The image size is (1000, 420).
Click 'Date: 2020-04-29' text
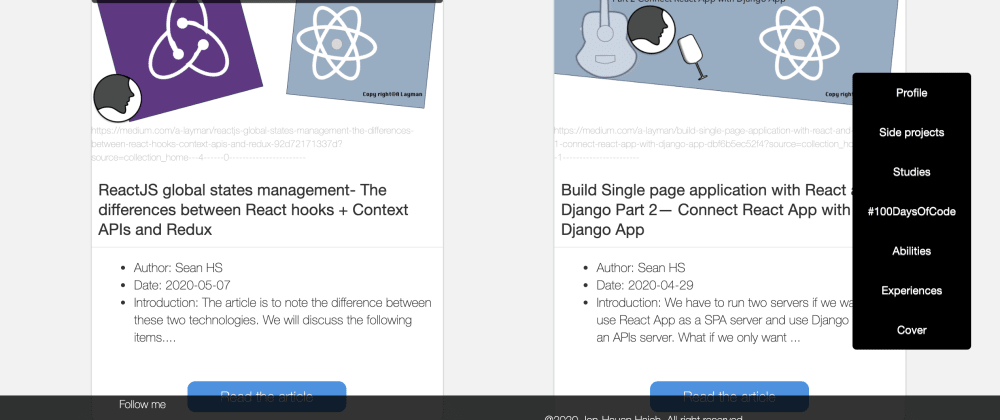point(645,285)
